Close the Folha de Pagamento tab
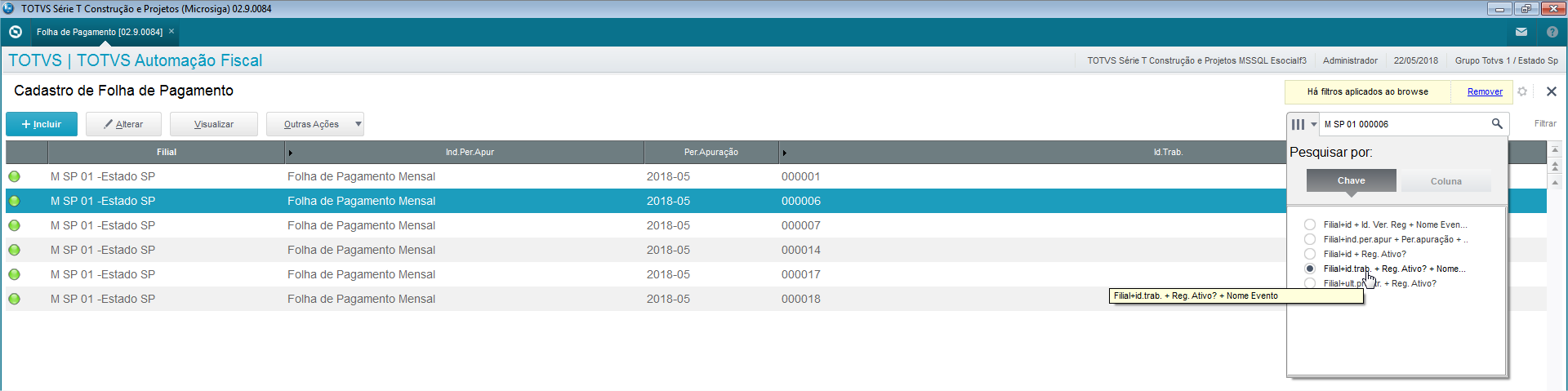The height and width of the screenshot is (391, 1568). pos(171,31)
